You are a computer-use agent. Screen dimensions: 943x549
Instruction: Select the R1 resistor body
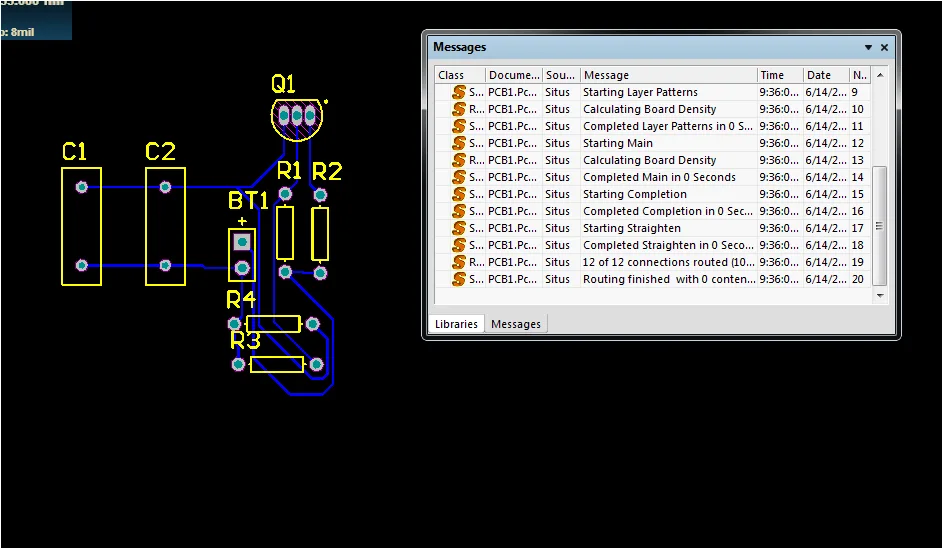point(285,233)
